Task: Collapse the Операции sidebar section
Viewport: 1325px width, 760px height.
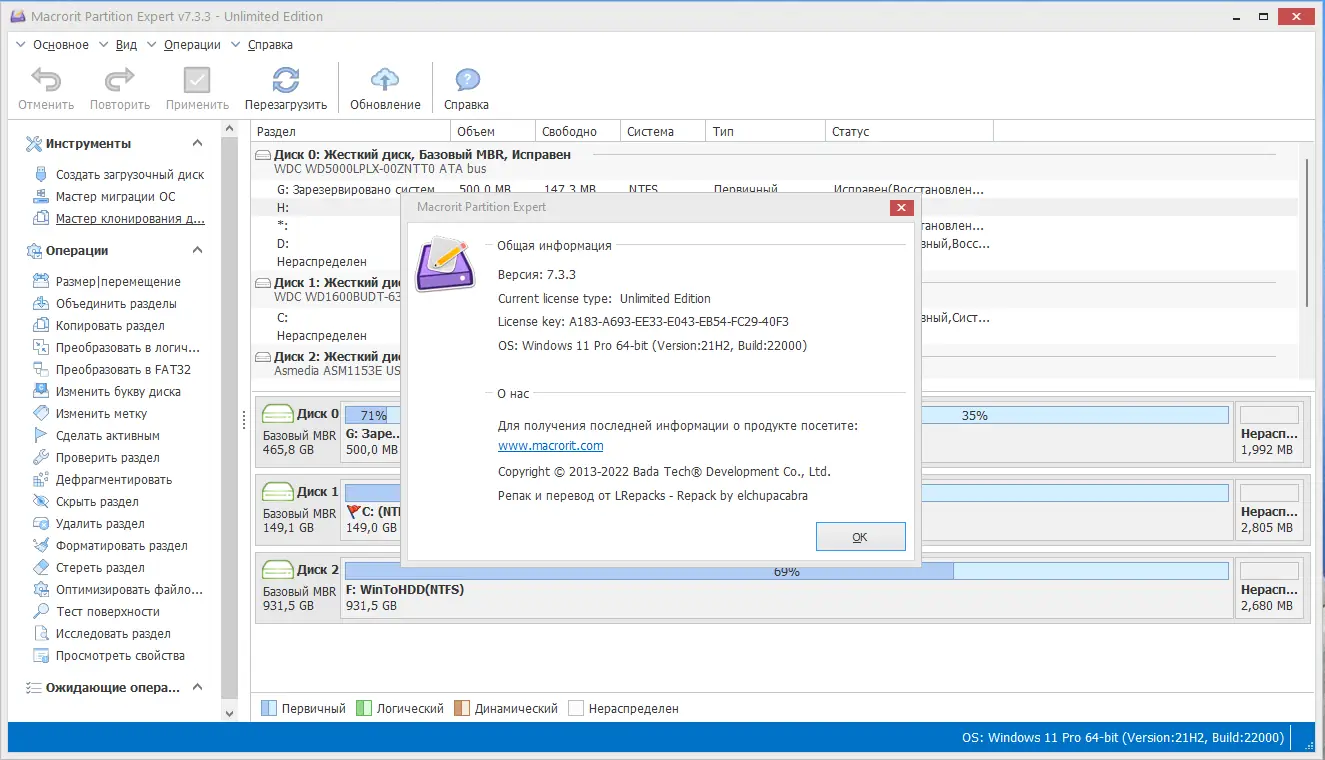Action: click(197, 250)
